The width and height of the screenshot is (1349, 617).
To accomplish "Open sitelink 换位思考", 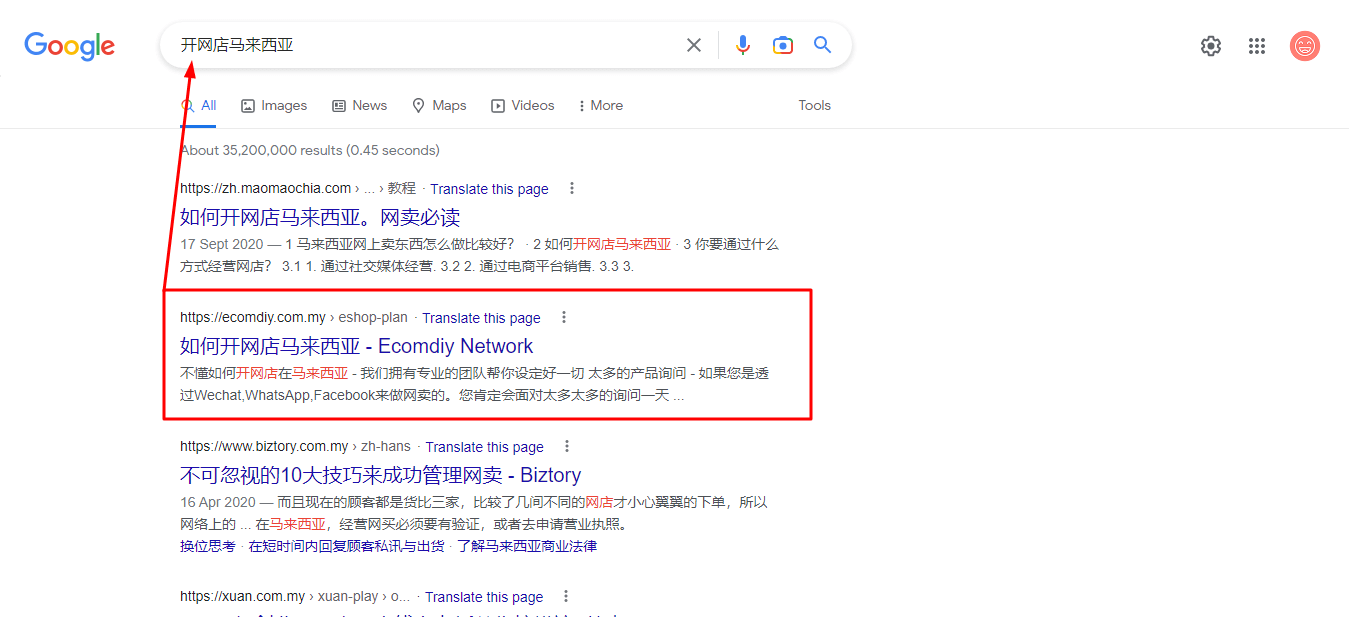I will point(208,546).
